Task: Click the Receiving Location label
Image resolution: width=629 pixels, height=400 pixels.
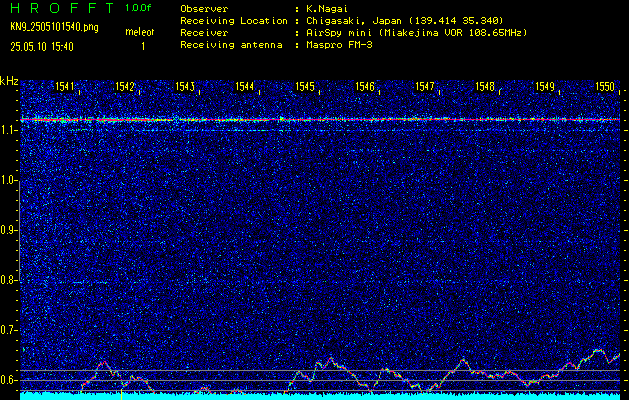Action: [x=234, y=20]
